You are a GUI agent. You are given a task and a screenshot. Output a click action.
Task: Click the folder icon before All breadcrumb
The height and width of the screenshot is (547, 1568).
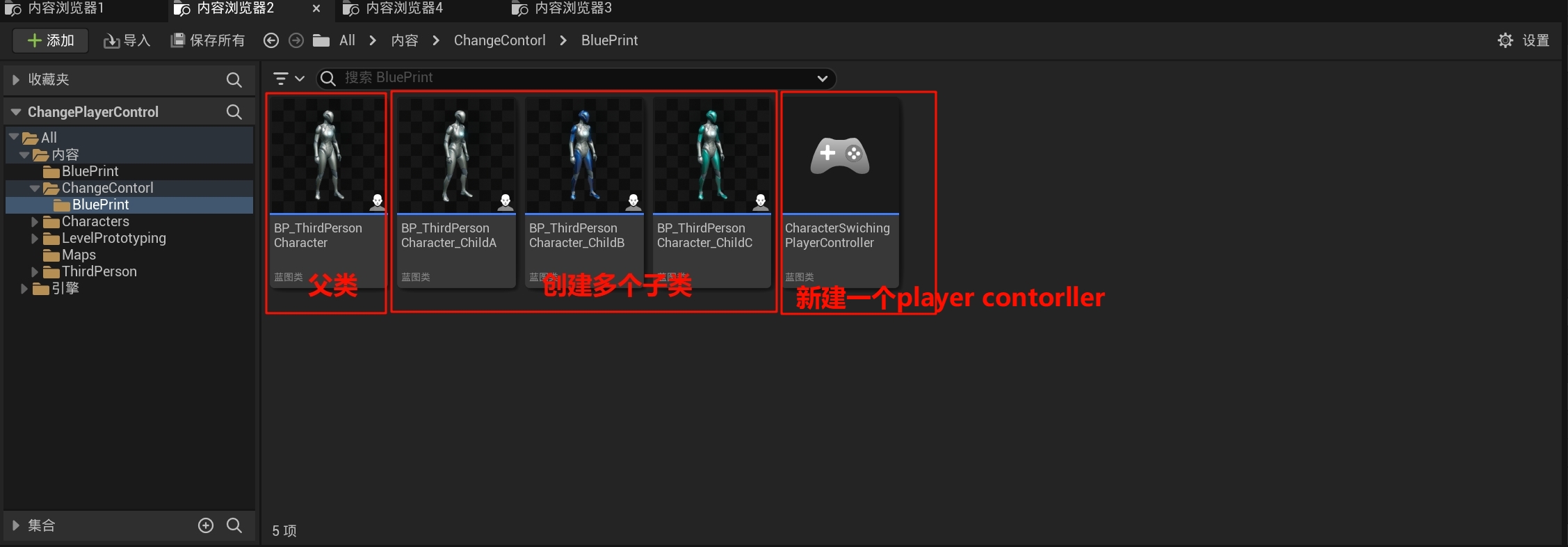[x=321, y=40]
